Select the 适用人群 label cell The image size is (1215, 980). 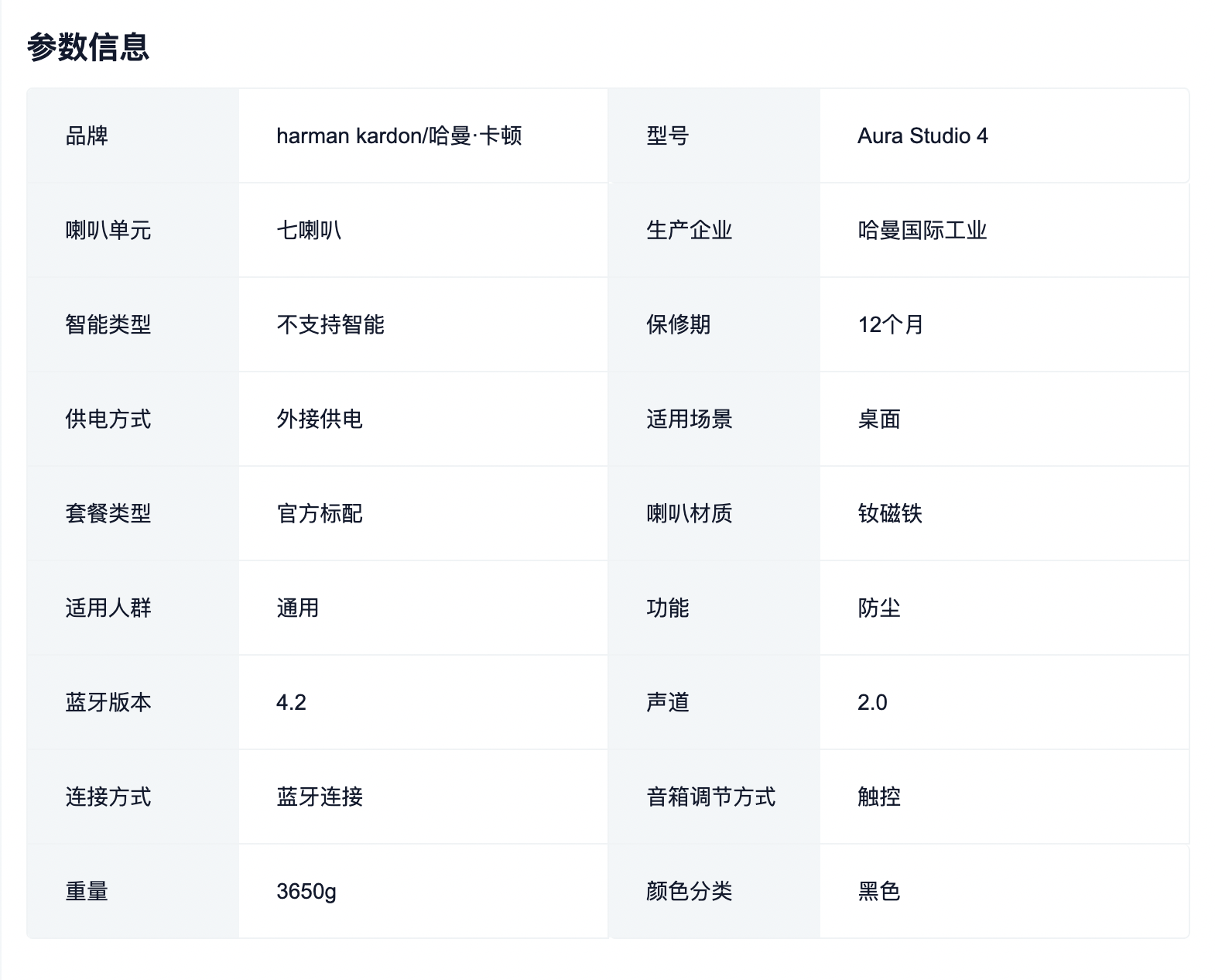[133, 608]
